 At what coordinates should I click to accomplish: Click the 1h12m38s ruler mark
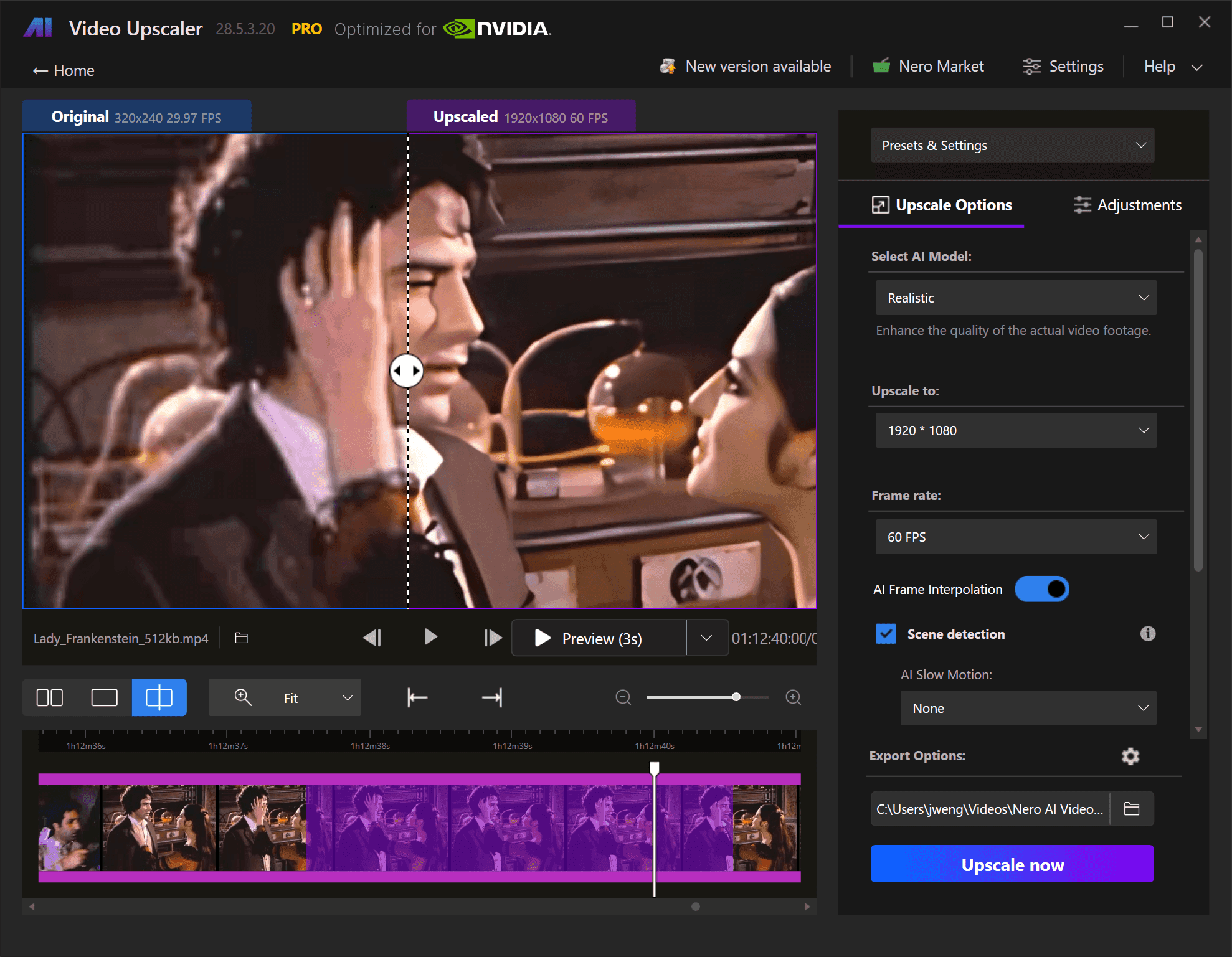(370, 745)
